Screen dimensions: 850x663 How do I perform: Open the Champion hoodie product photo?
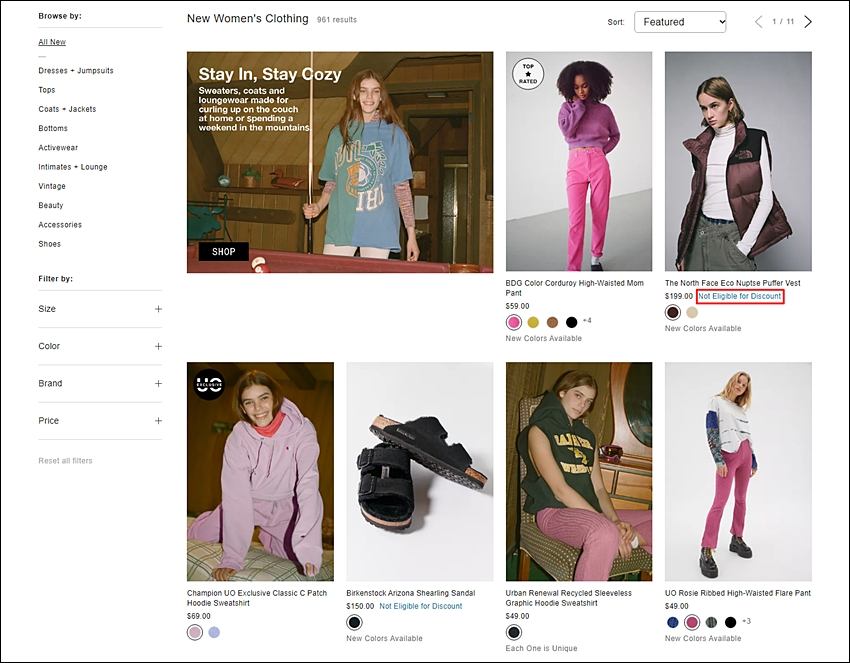click(x=260, y=472)
